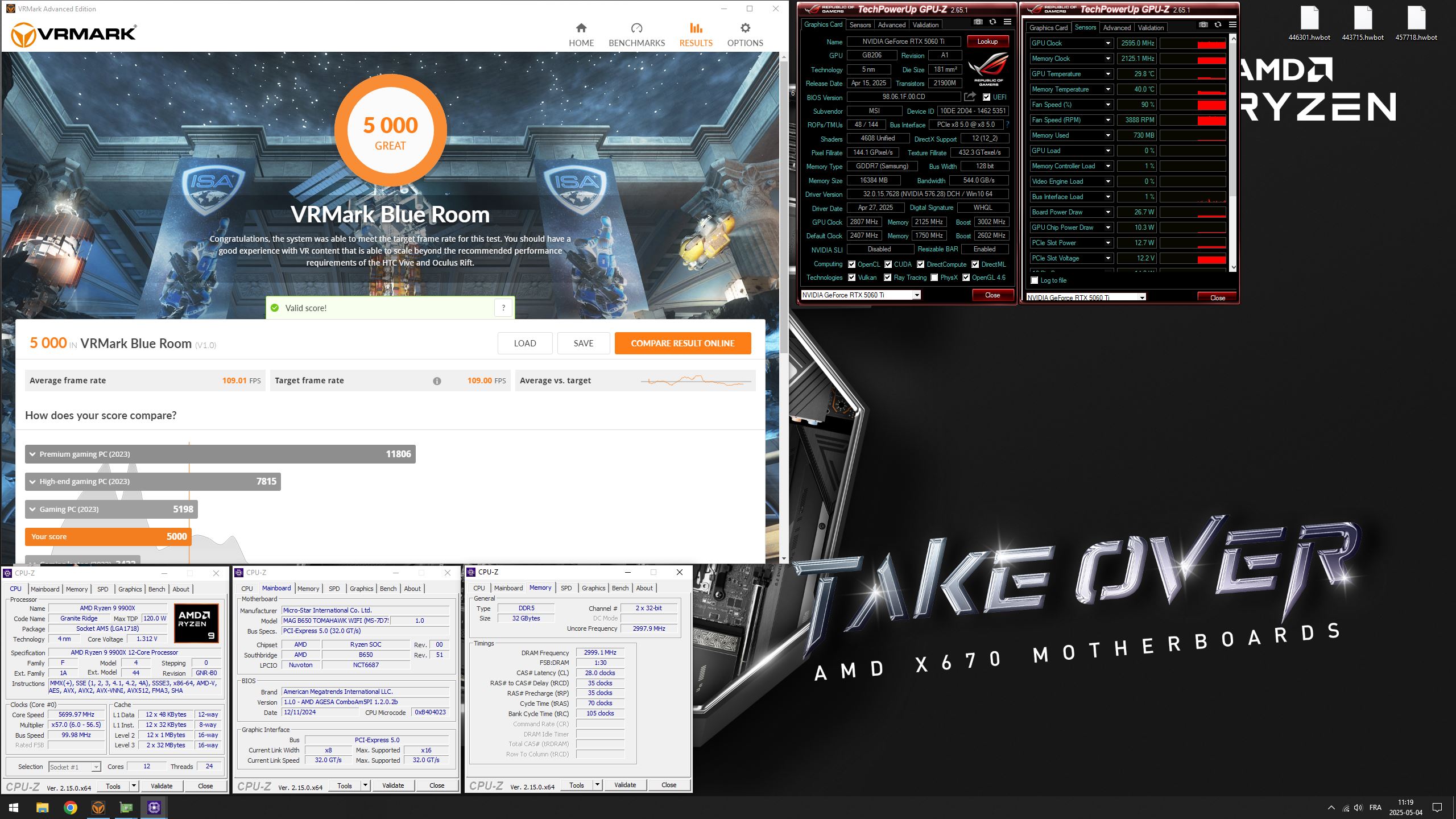
Task: Go to VRMark HOME icon
Action: pyautogui.click(x=581, y=28)
